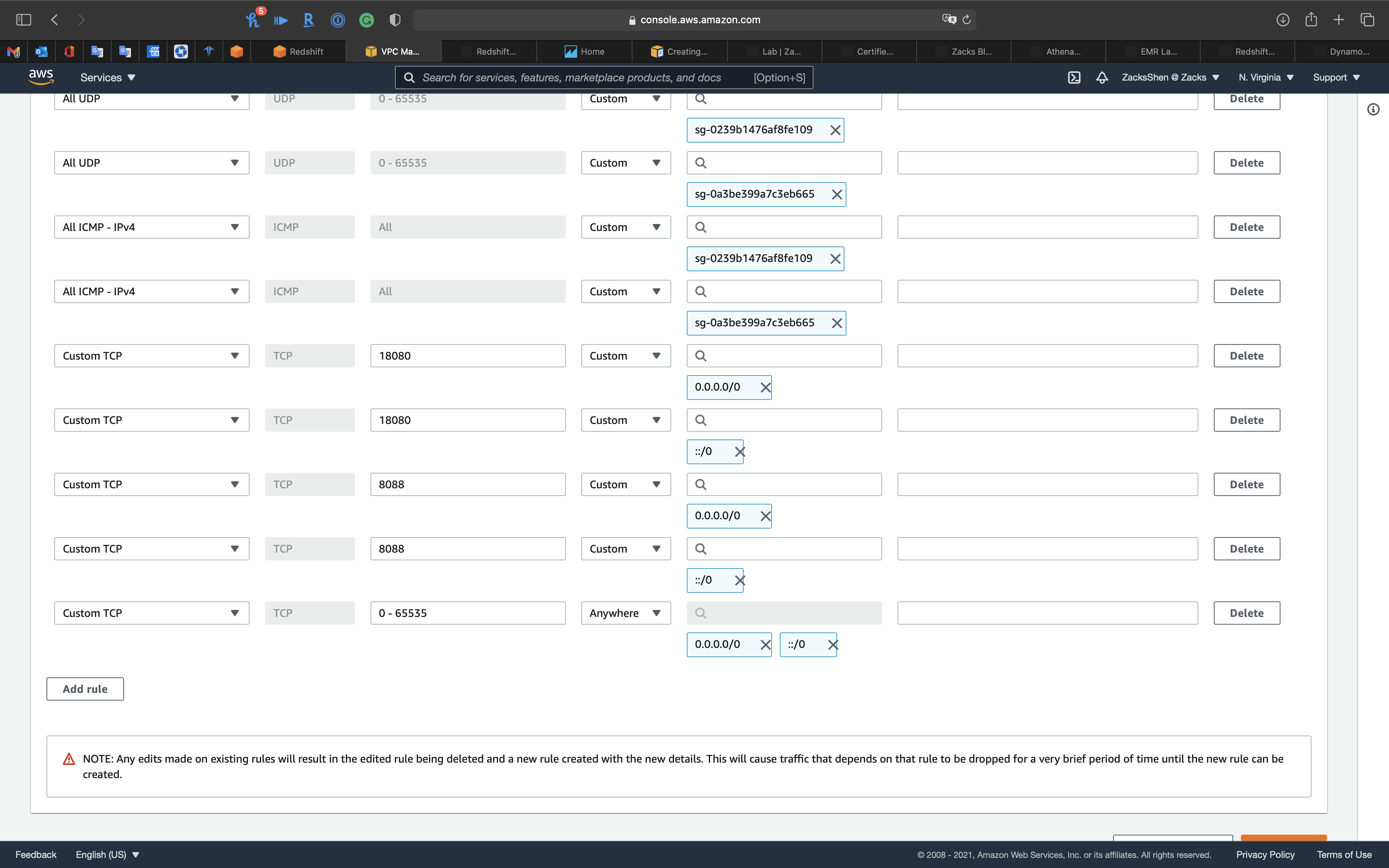Click the port range field showing 0 - 65535

coord(467,613)
